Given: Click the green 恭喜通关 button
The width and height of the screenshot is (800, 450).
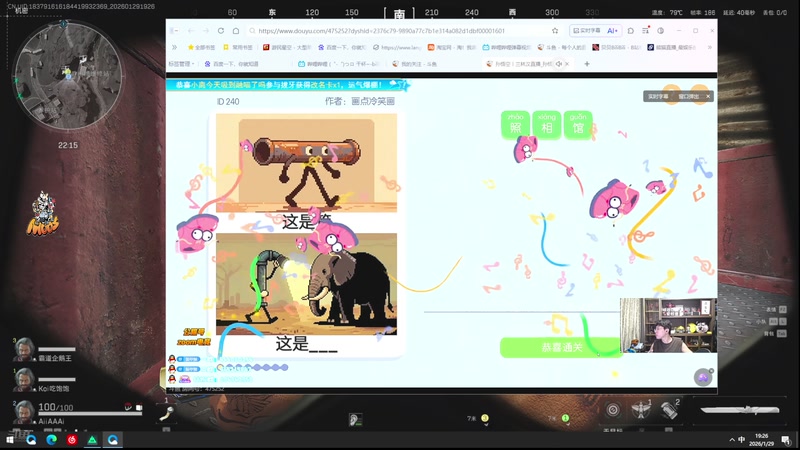Looking at the screenshot, I should coord(561,347).
